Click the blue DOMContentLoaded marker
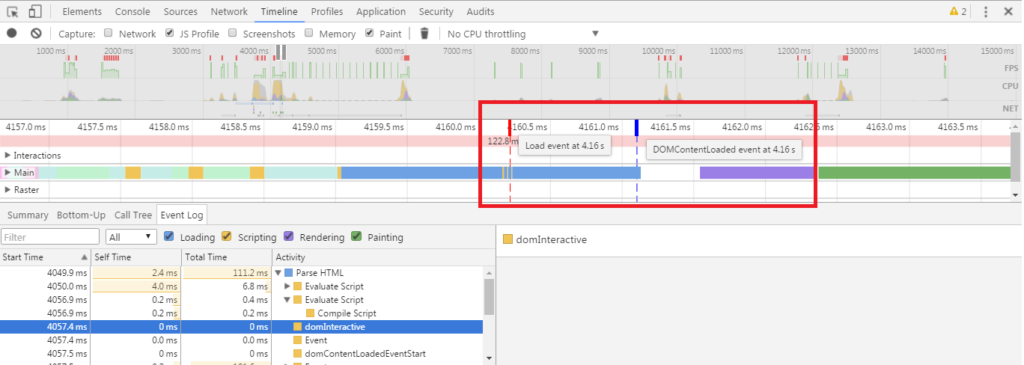The height and width of the screenshot is (365, 1024). coord(637,128)
